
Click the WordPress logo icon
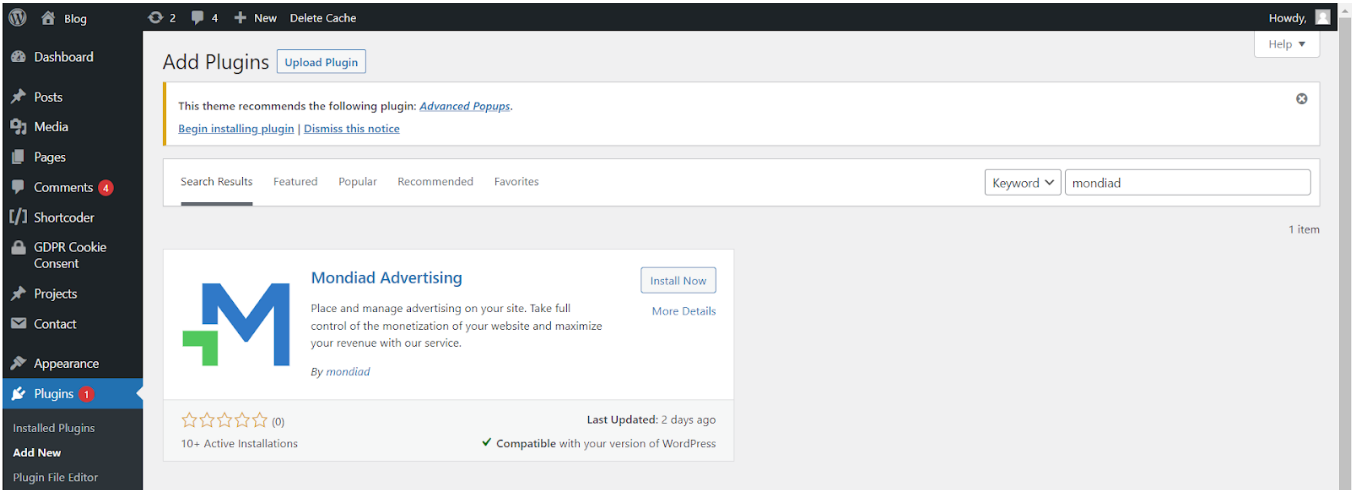17,17
